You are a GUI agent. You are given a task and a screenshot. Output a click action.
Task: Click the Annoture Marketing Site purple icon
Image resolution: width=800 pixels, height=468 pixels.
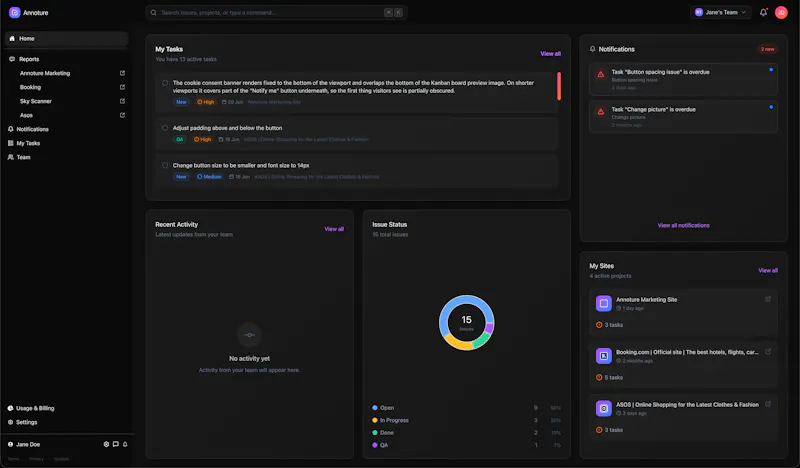click(x=604, y=303)
